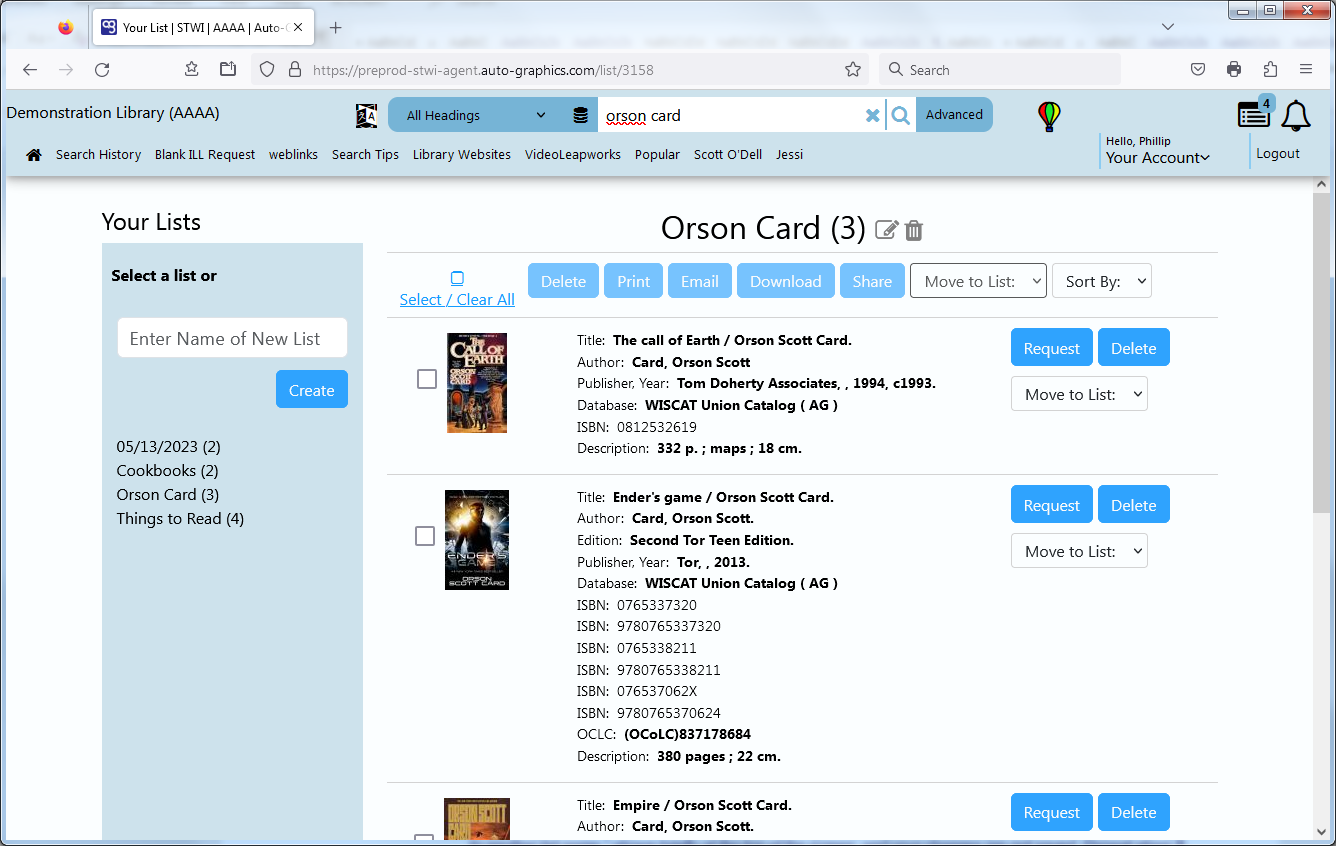Click Select / Clear All link

457,300
